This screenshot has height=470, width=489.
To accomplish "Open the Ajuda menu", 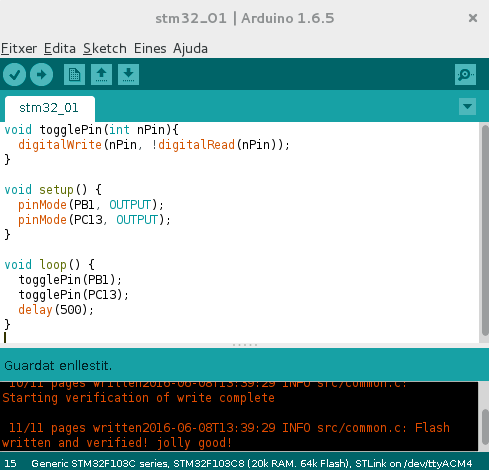I will click(190, 49).
